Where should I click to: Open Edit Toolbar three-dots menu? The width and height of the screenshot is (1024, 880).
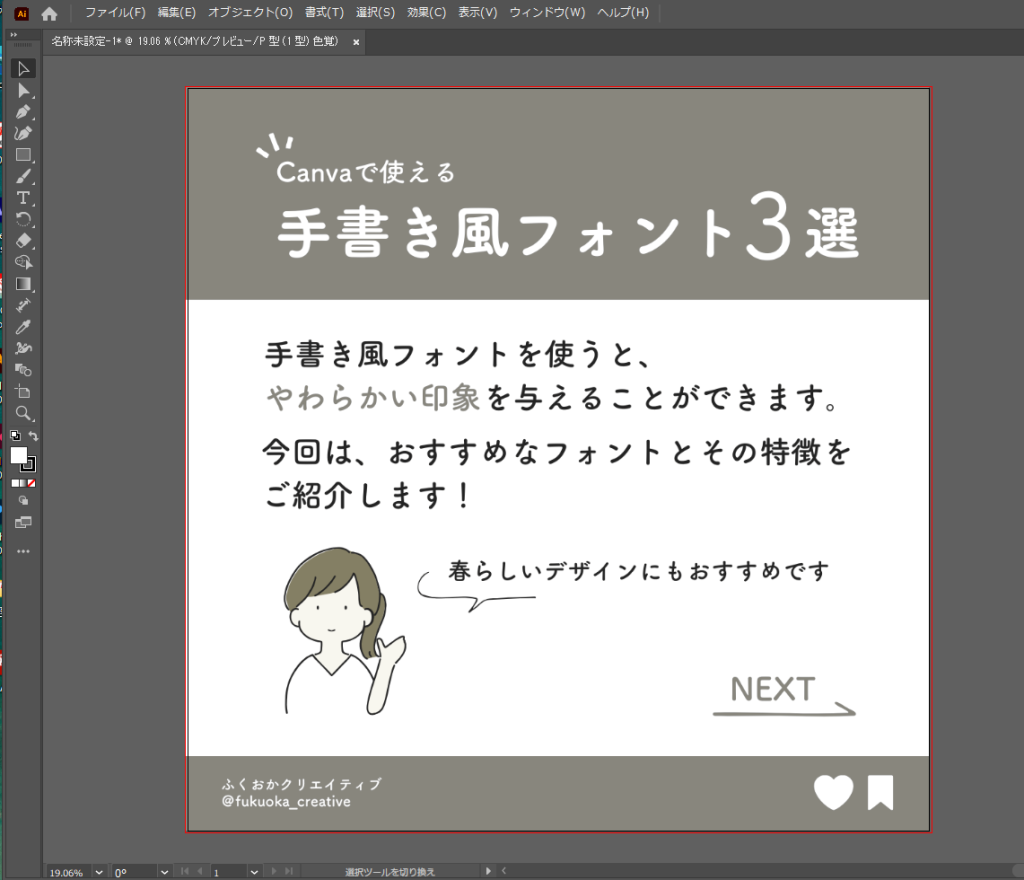tap(24, 552)
